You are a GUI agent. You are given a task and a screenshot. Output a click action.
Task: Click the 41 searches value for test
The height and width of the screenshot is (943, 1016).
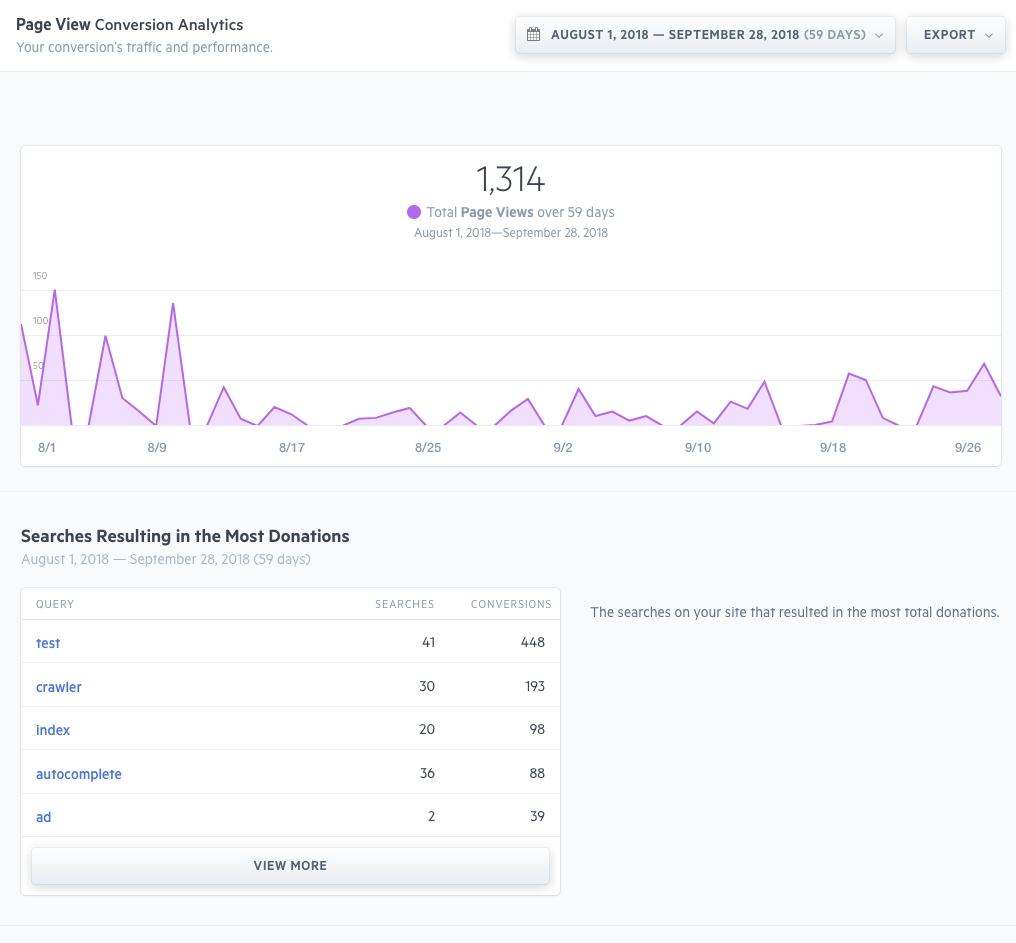(x=428, y=642)
